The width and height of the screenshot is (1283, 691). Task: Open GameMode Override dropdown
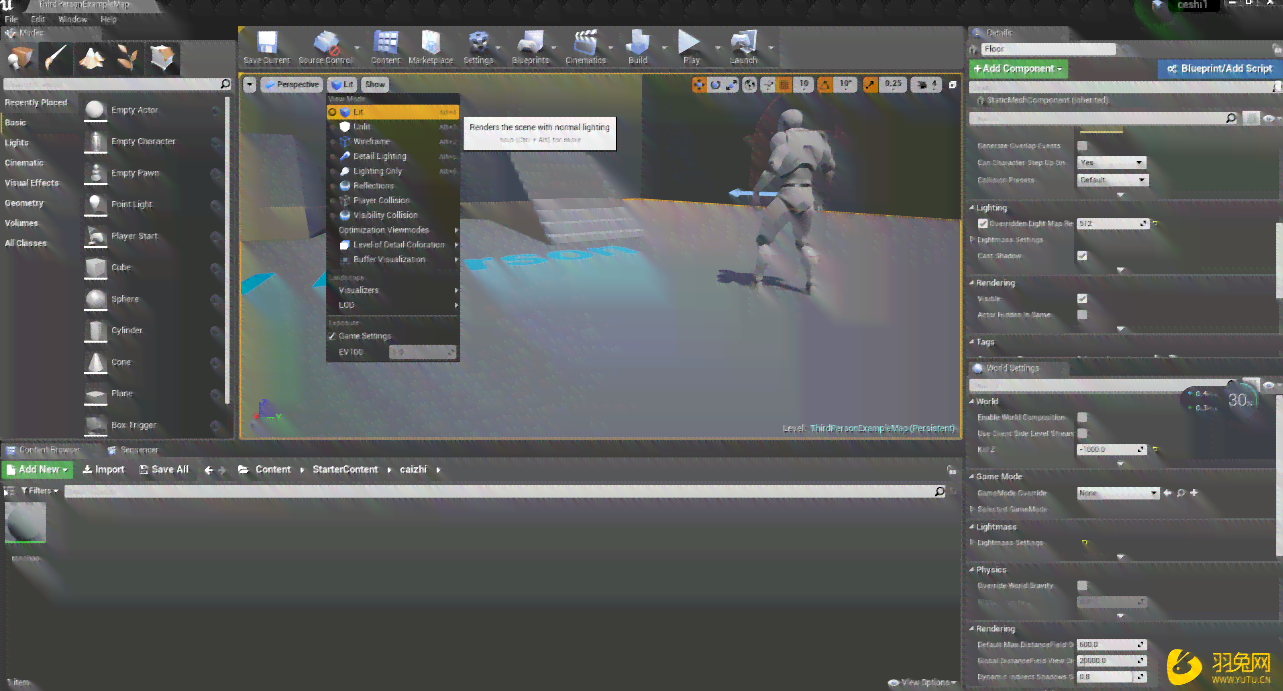tap(1118, 493)
